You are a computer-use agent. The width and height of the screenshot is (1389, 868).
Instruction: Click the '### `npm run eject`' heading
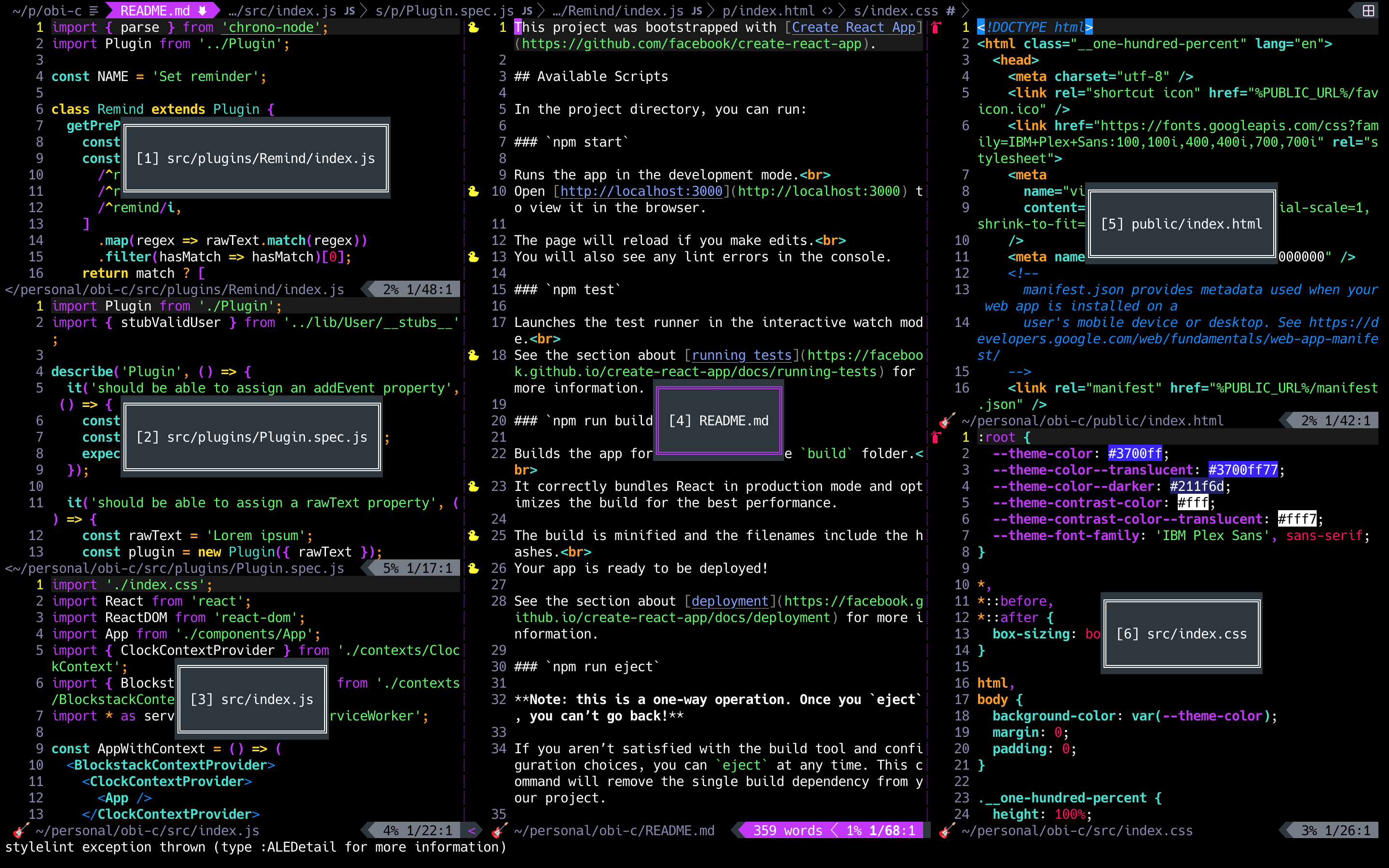[587, 666]
